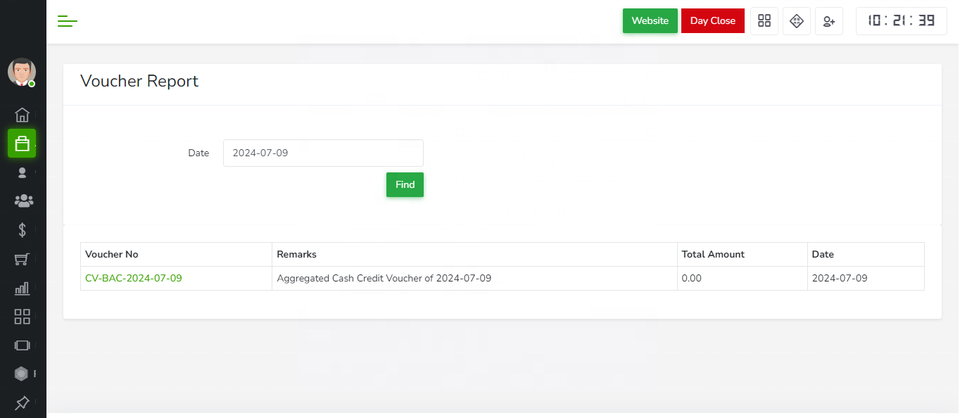Go to the home sidebar icon

coord(22,114)
